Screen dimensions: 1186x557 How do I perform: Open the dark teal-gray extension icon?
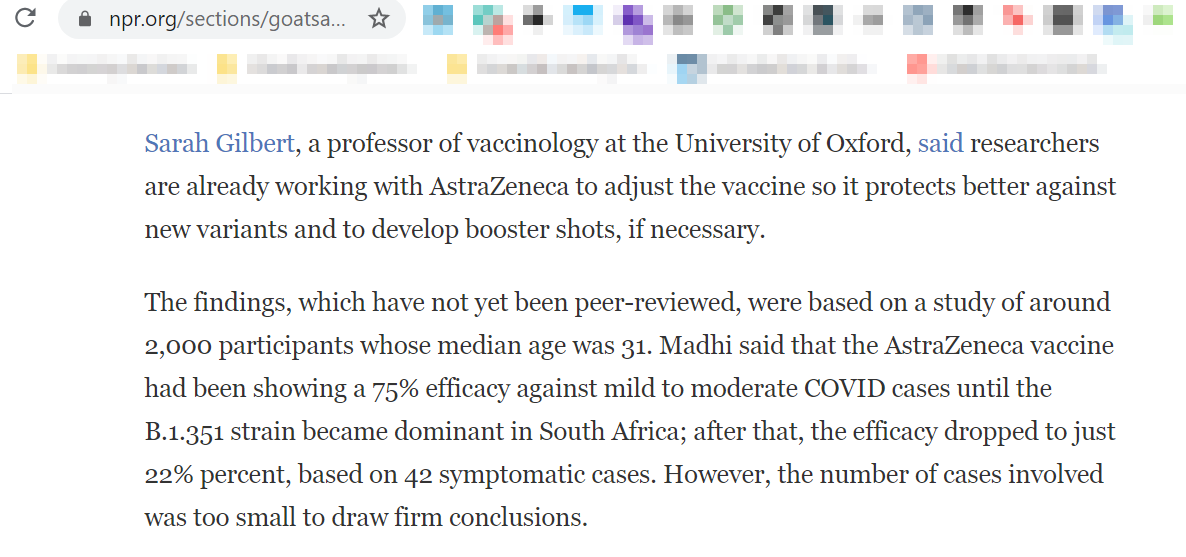pyautogui.click(x=823, y=19)
